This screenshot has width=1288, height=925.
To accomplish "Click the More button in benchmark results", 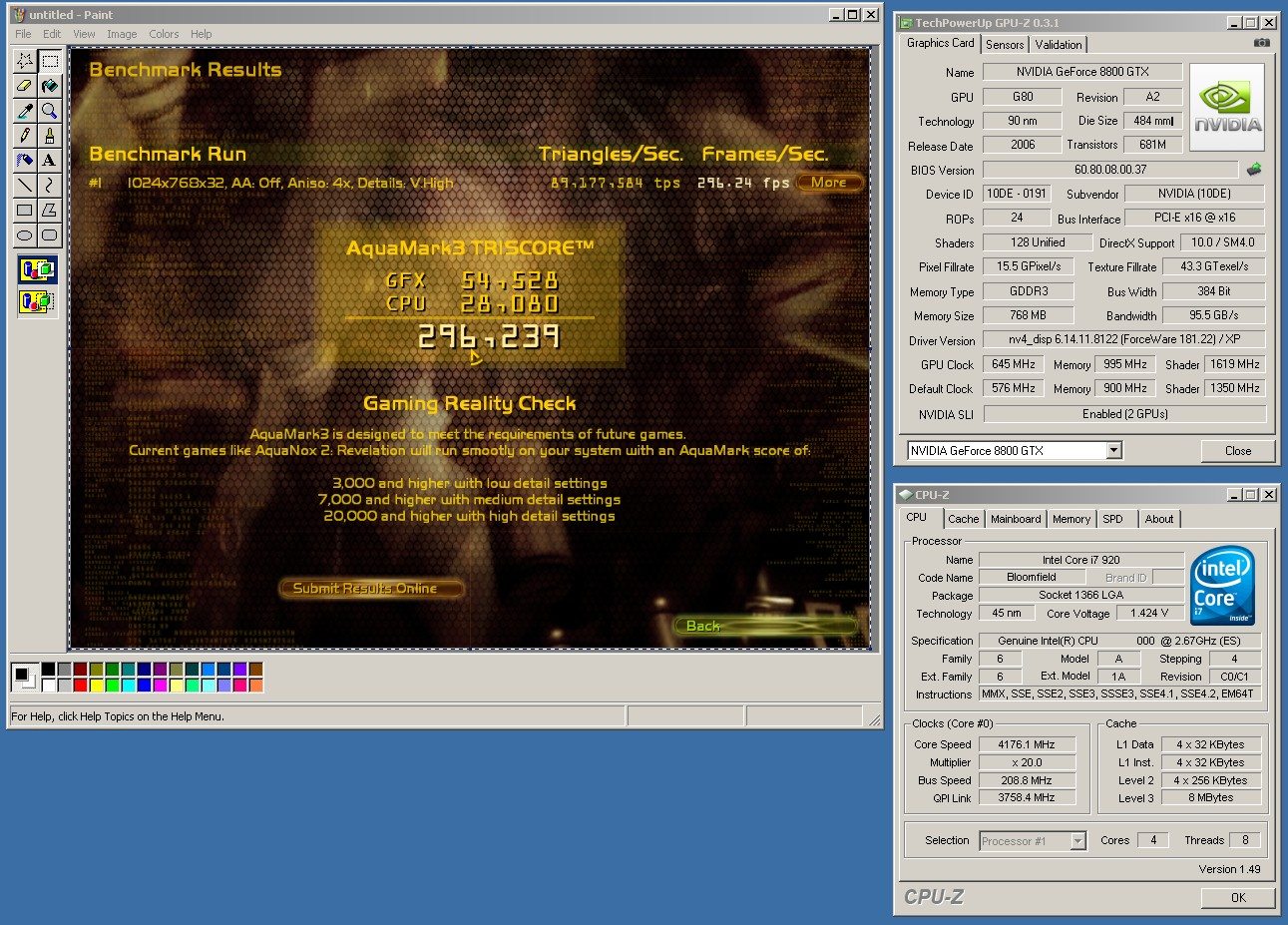I will (x=829, y=183).
